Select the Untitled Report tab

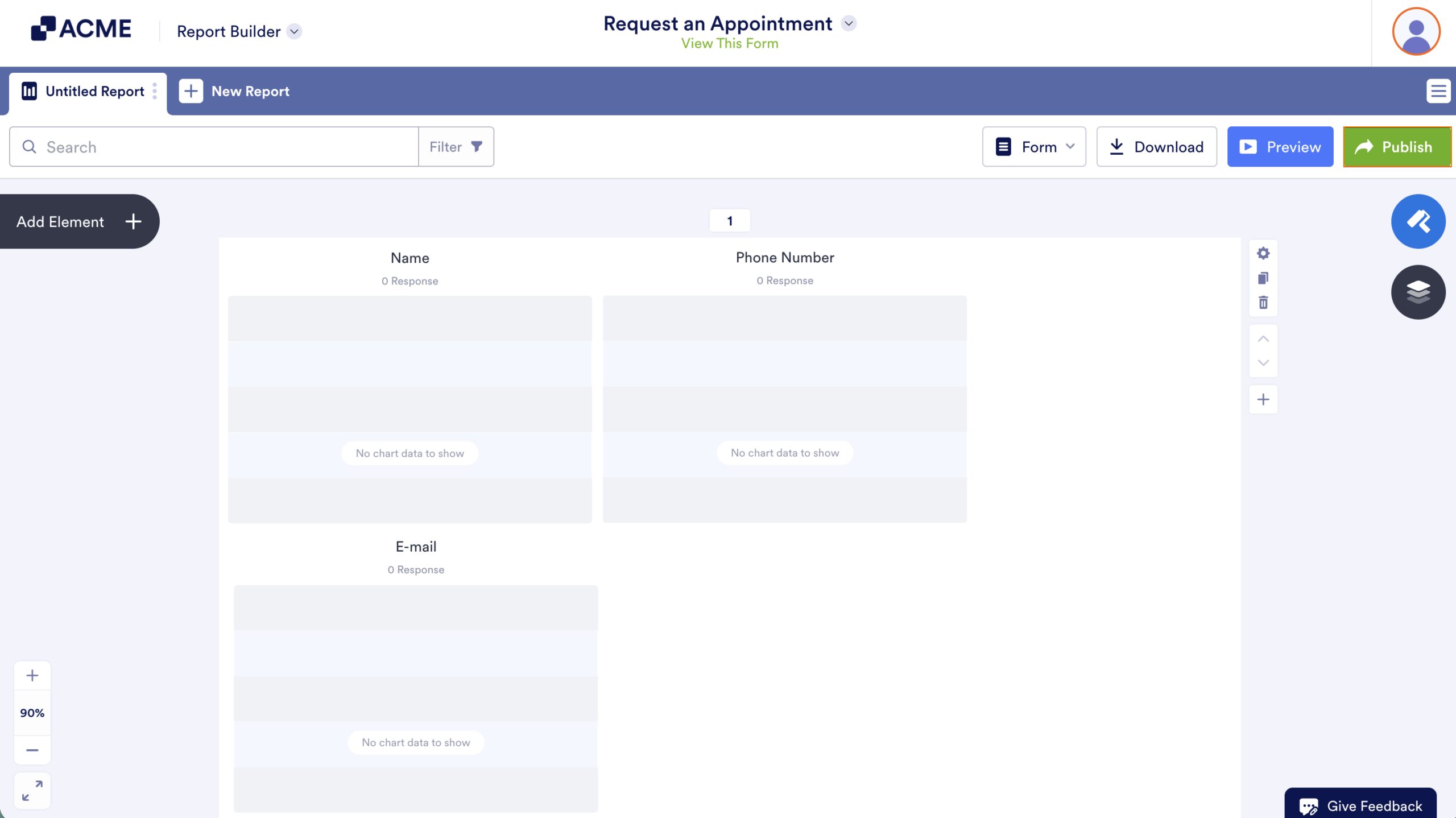click(94, 91)
